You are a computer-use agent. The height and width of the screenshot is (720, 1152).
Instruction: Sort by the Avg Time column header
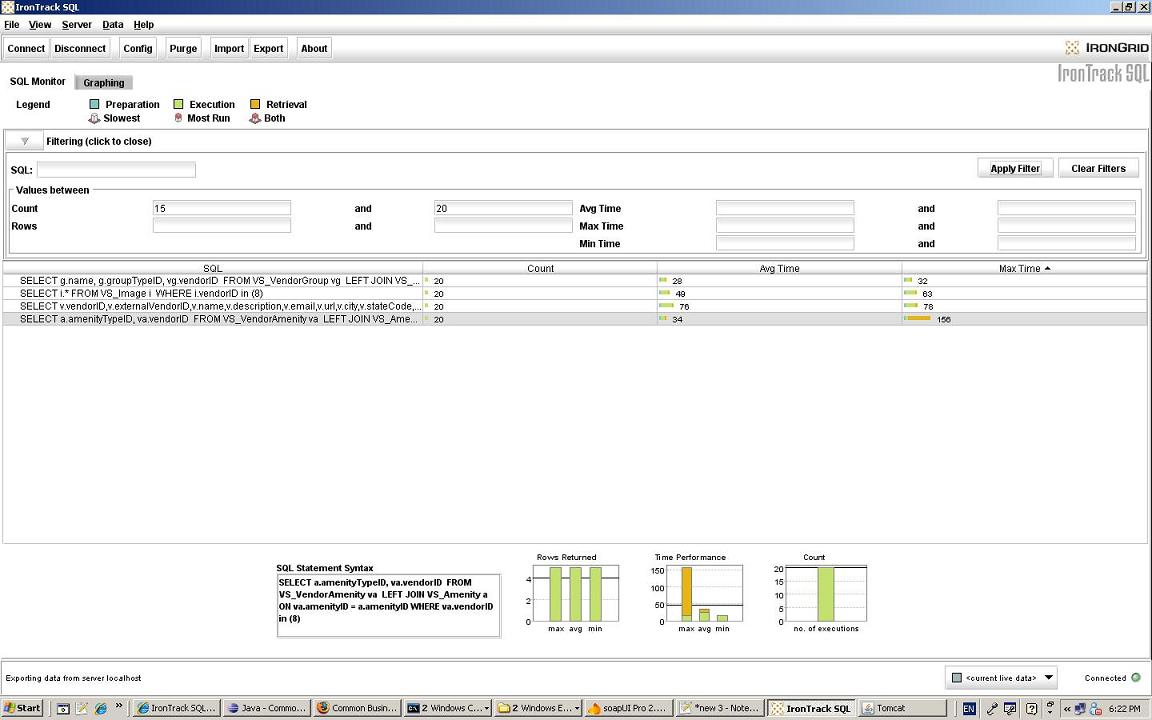pyautogui.click(x=780, y=268)
